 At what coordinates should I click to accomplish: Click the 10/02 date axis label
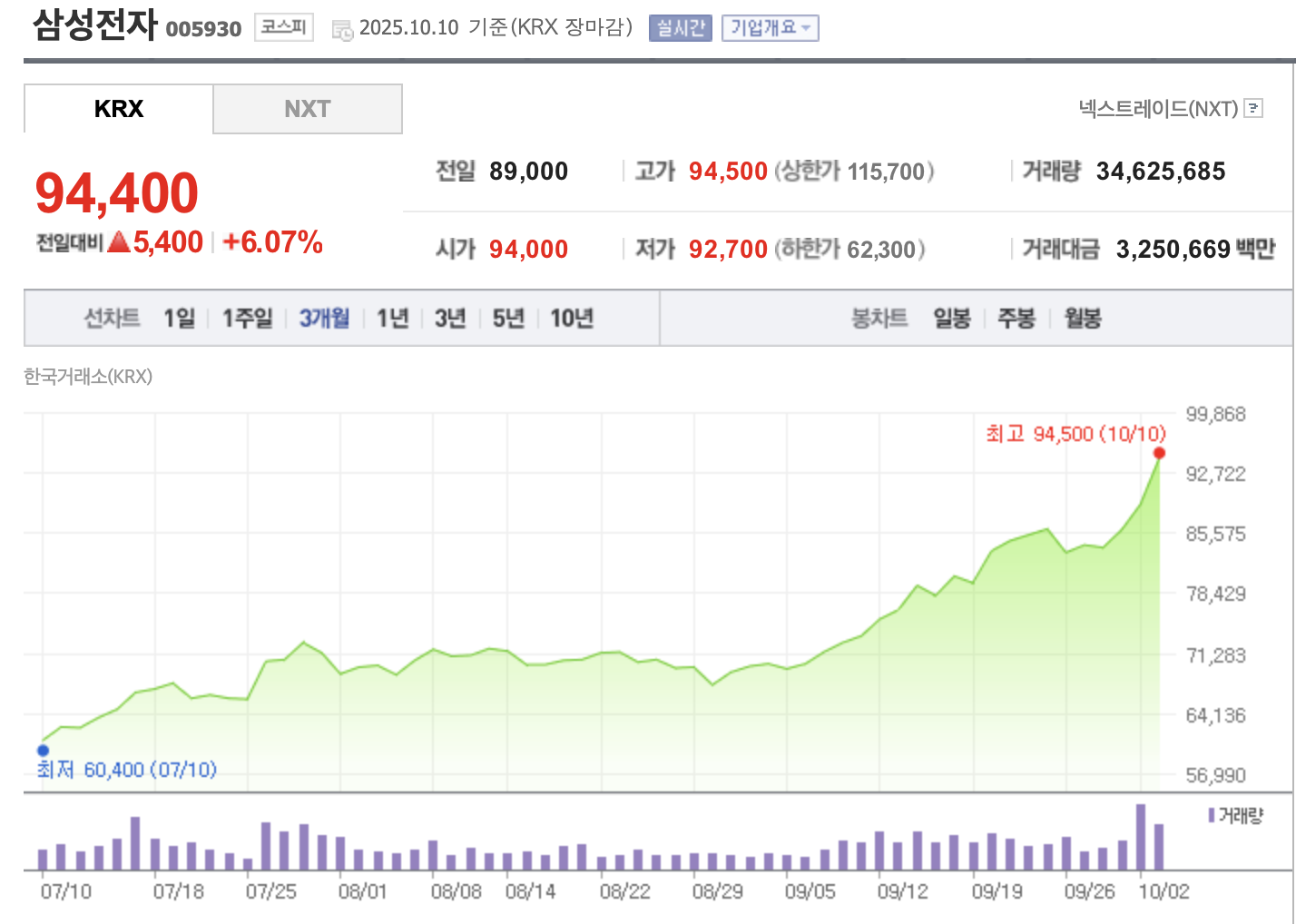[1164, 891]
